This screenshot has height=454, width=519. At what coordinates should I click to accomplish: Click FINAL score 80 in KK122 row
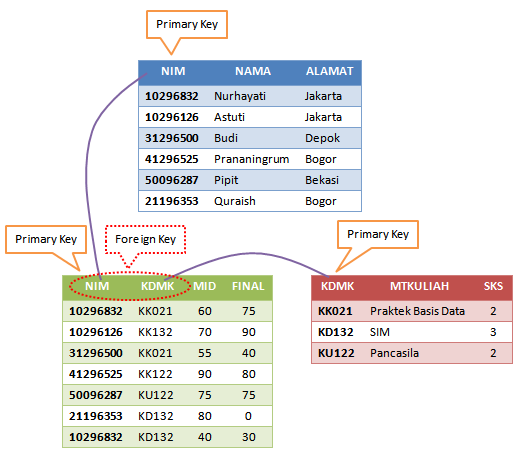pos(249,374)
